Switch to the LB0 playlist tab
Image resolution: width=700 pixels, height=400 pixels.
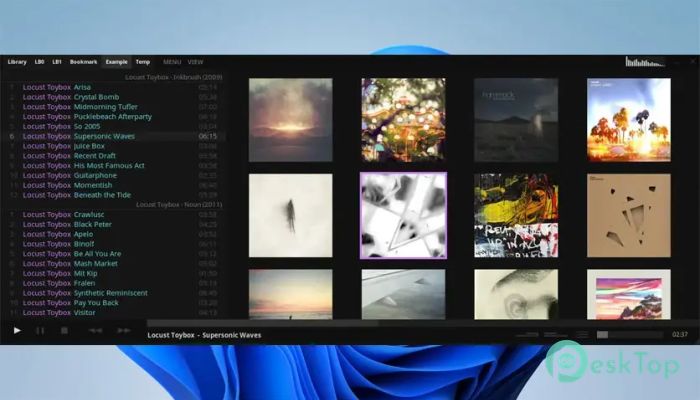click(39, 62)
